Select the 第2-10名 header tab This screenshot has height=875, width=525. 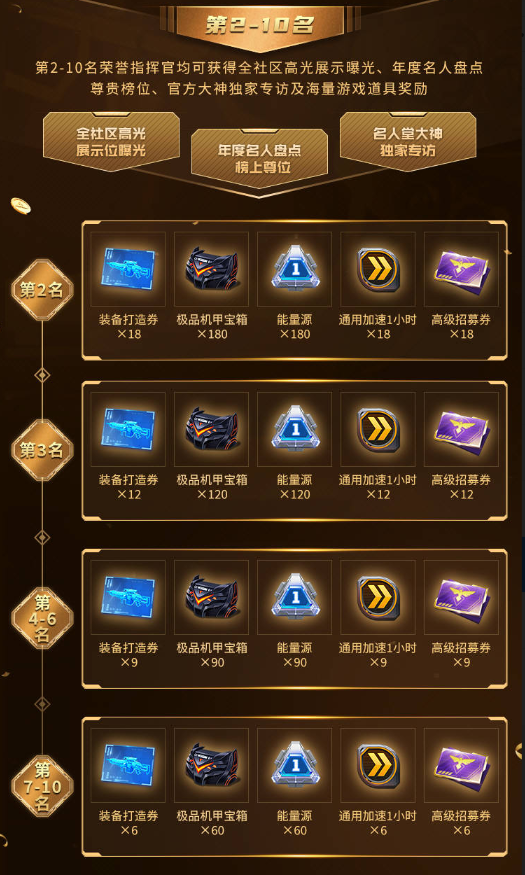click(259, 26)
